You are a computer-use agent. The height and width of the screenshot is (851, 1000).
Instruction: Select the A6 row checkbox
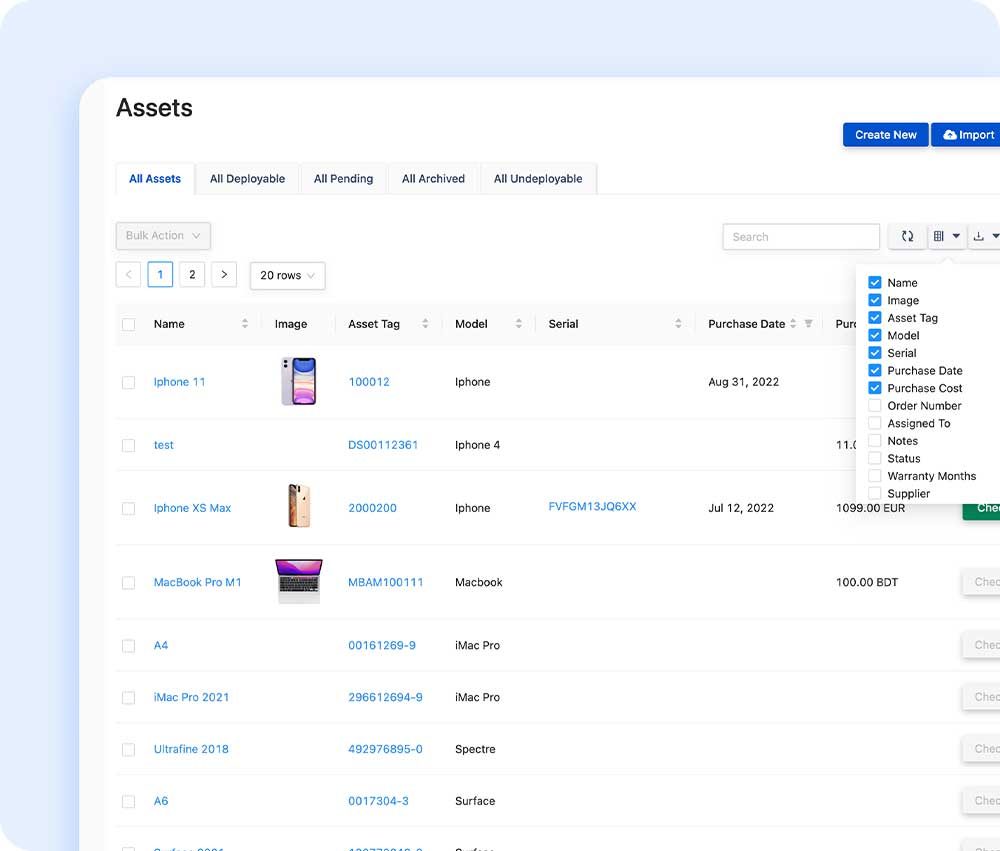(x=128, y=801)
